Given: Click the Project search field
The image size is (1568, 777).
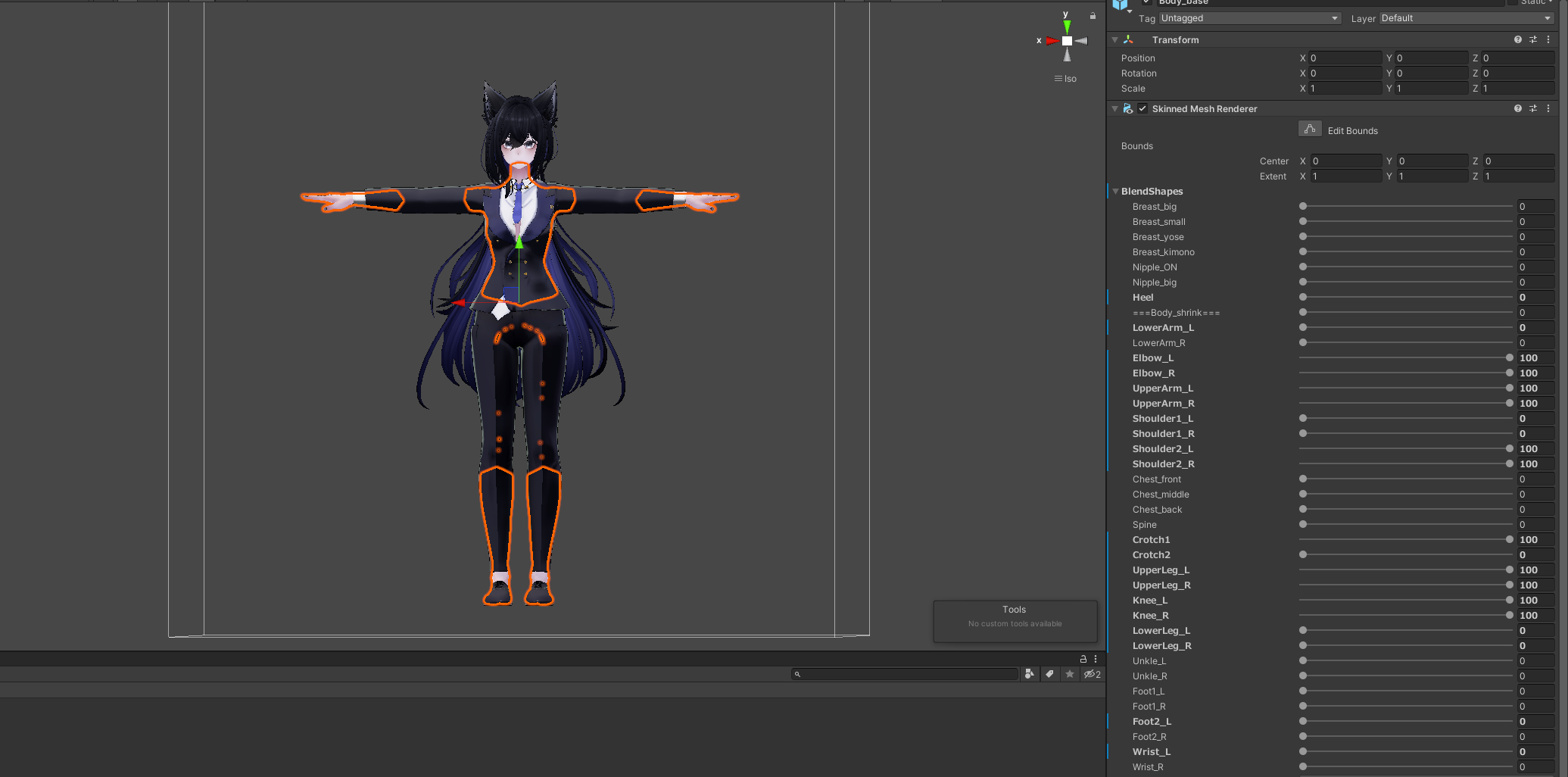Looking at the screenshot, I should (905, 673).
